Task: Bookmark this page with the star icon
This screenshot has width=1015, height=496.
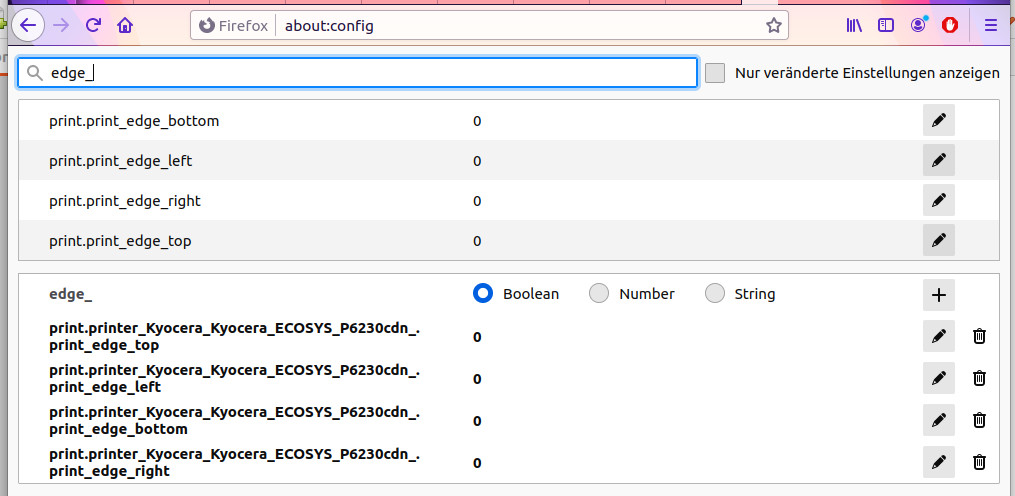Action: click(x=773, y=26)
